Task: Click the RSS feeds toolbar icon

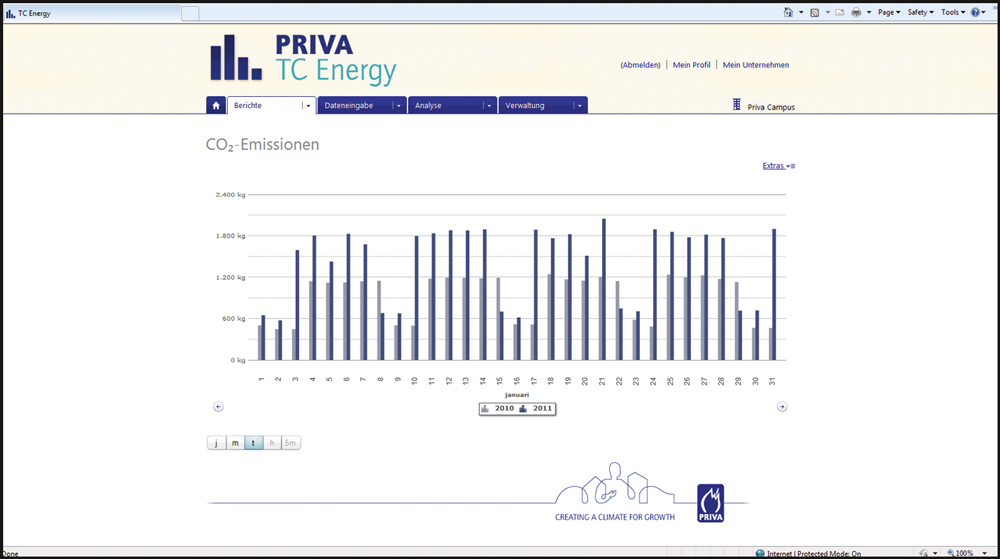Action: (x=814, y=12)
